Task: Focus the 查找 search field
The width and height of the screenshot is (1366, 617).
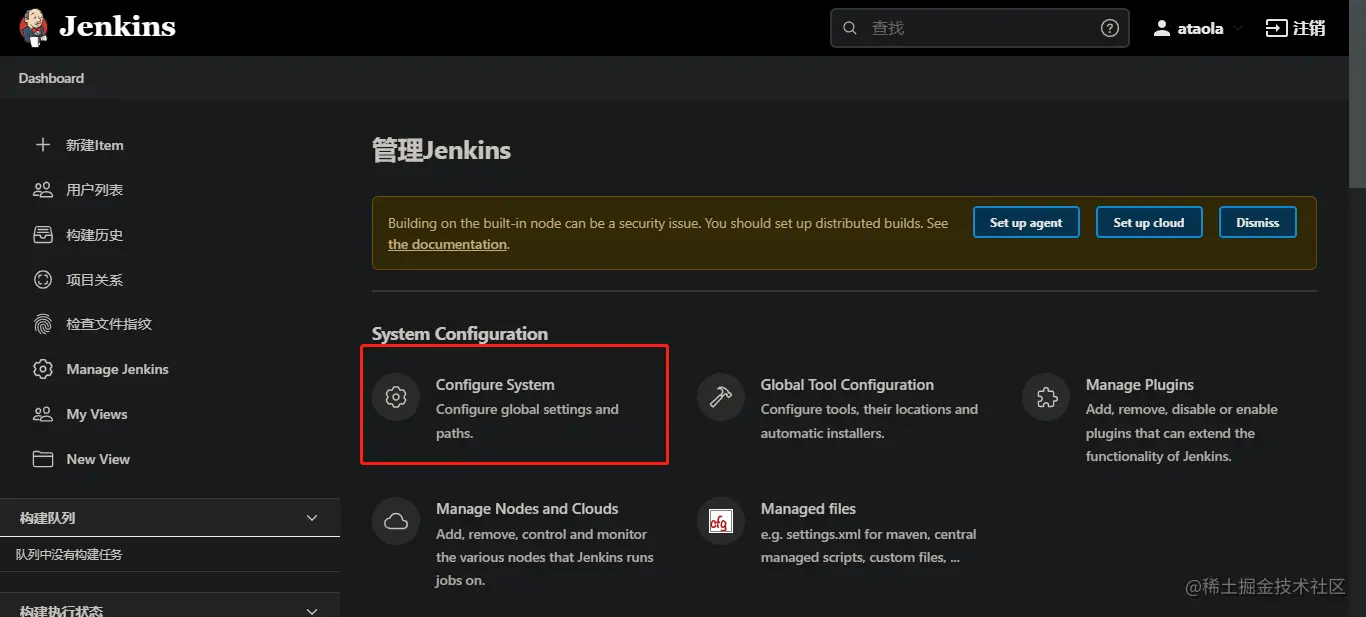Action: click(979, 28)
